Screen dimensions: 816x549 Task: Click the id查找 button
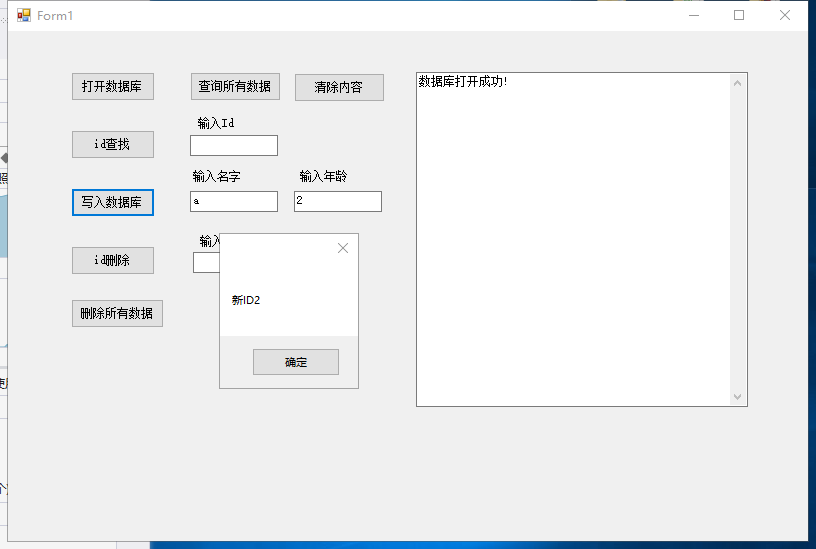113,144
